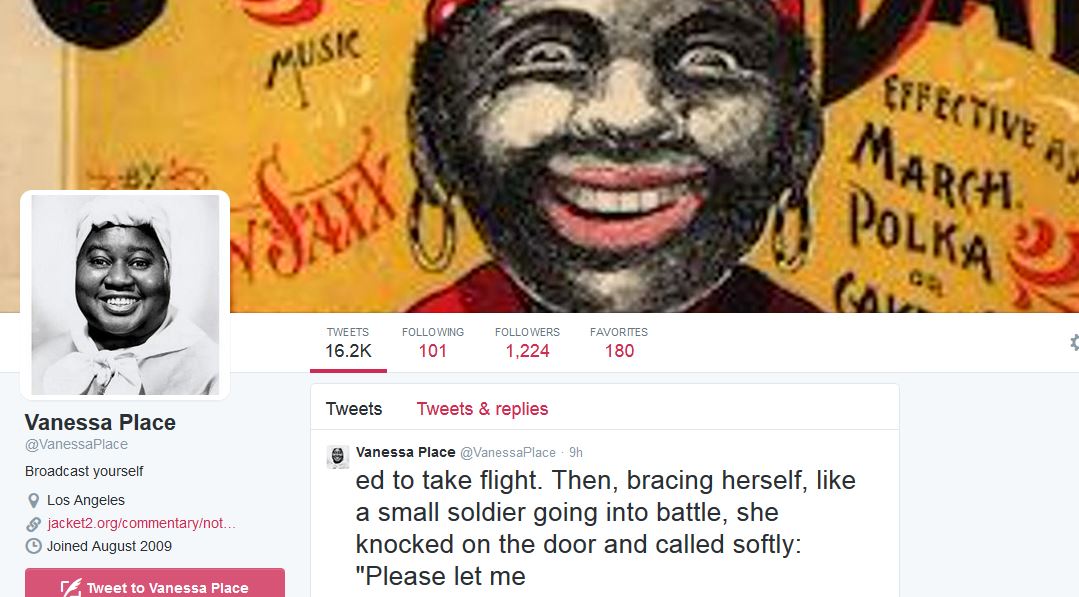The height and width of the screenshot is (597, 1079).
Task: Visit the jacket2.org/commentary link
Action: [141, 523]
